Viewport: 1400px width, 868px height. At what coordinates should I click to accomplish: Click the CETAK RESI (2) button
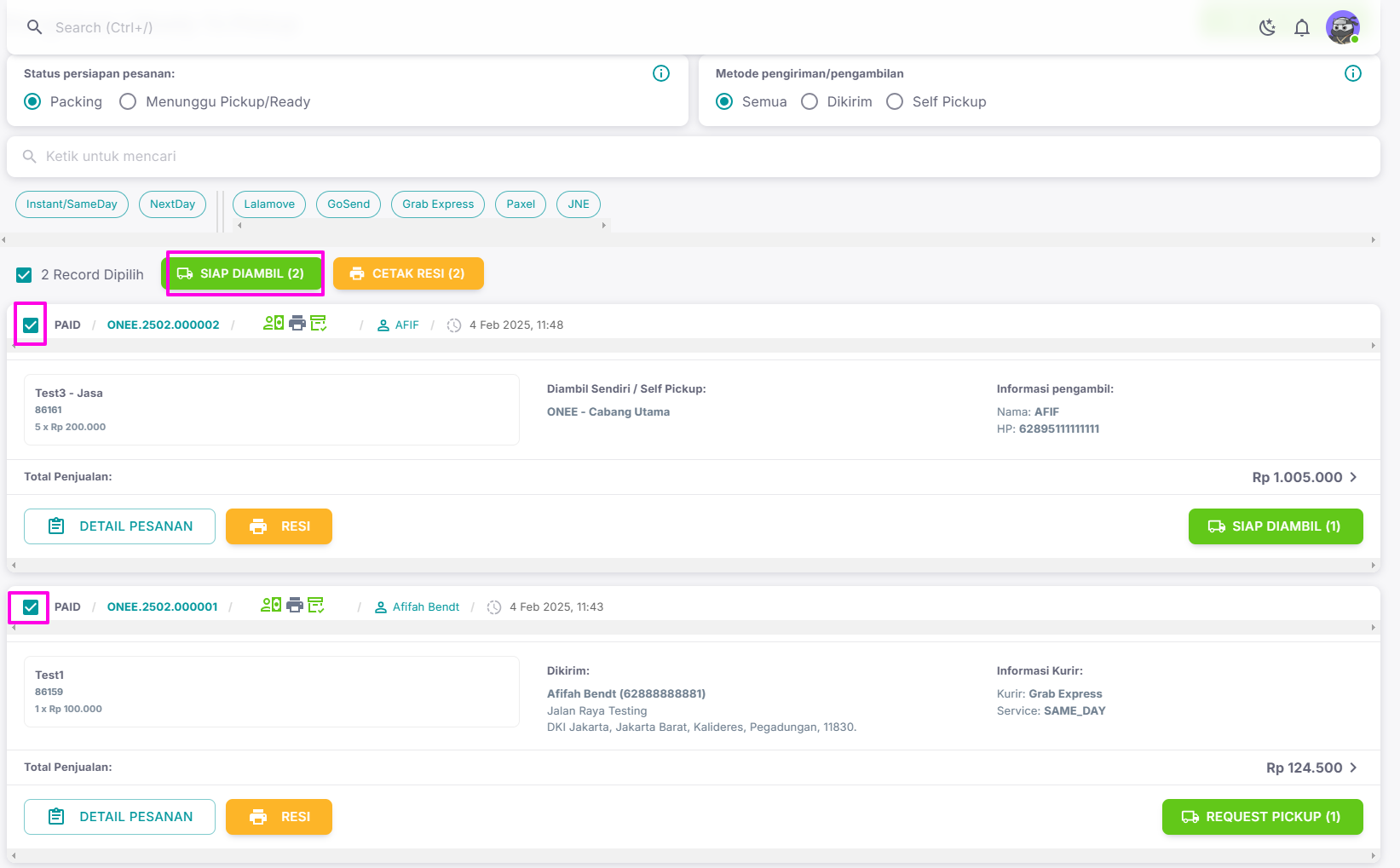coord(408,273)
